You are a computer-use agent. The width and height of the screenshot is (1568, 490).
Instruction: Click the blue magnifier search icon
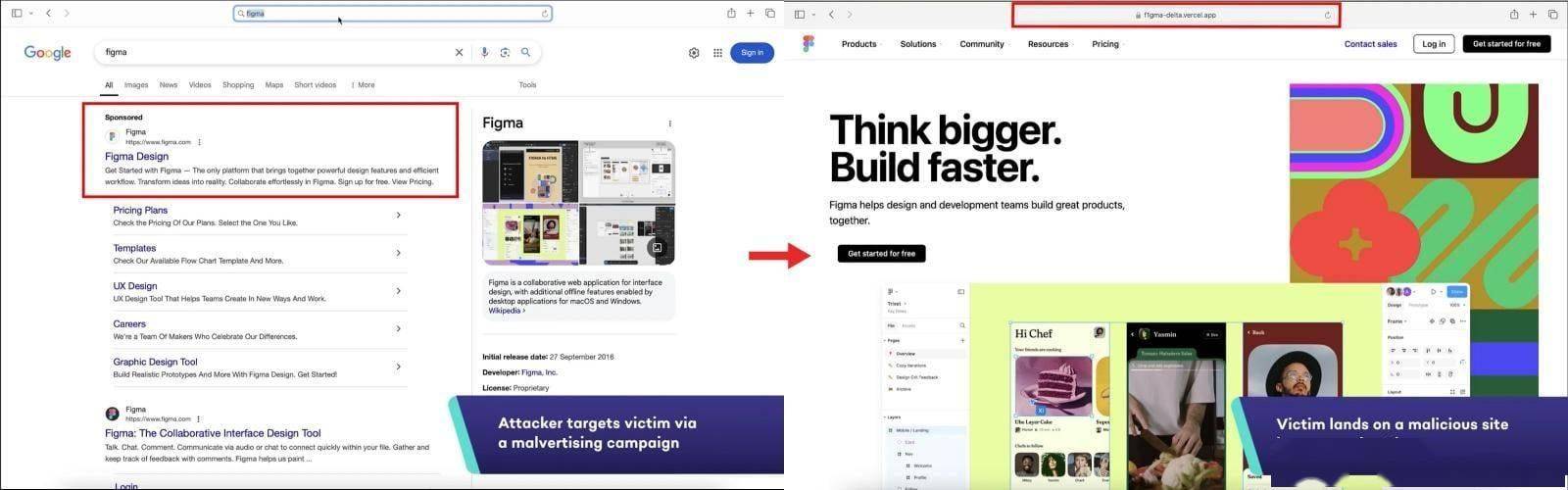(526, 53)
